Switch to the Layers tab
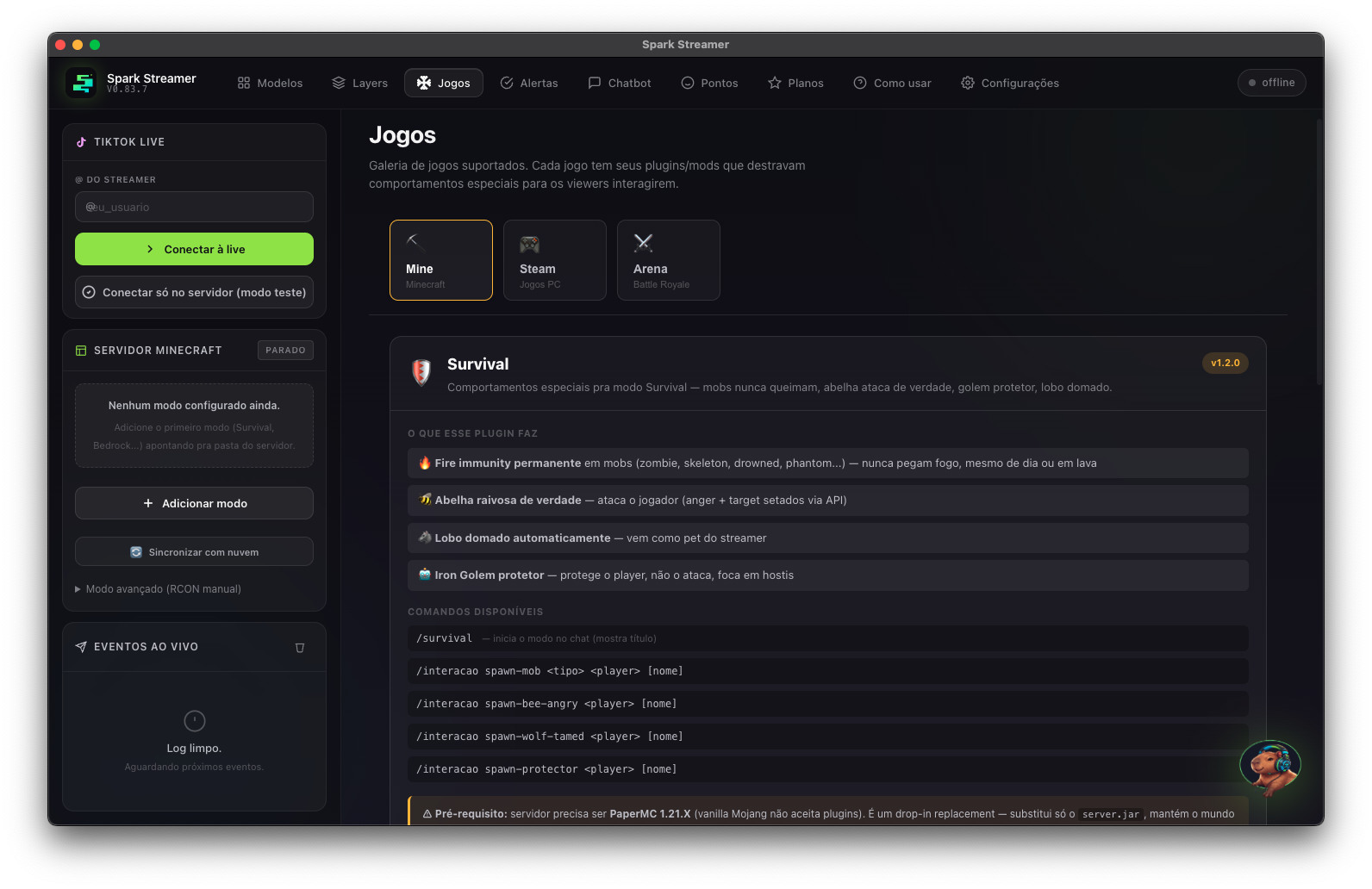Screen dimensions: 1372x889 pos(360,83)
